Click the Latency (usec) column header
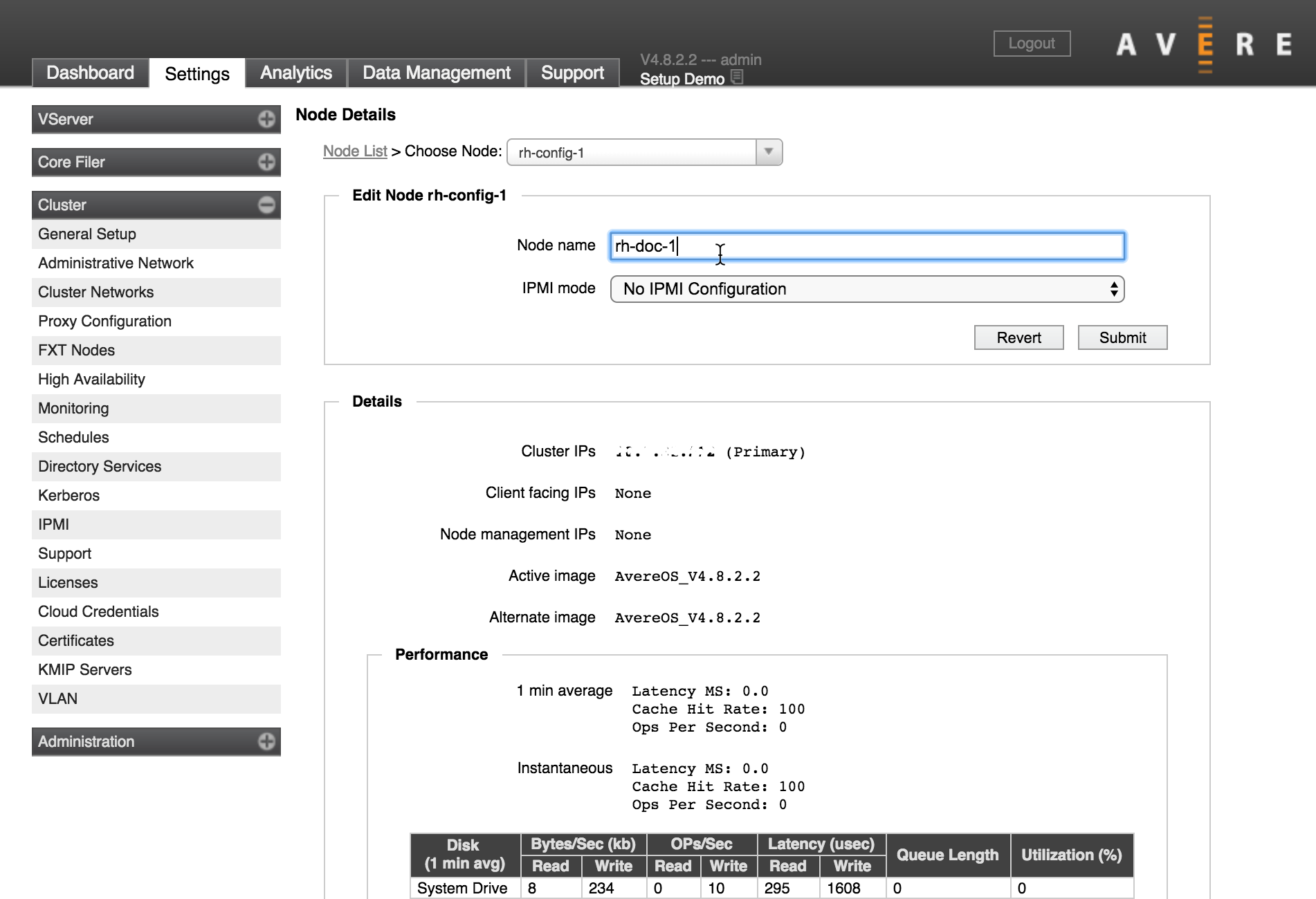Viewport: 1316px width, 899px height. [821, 844]
